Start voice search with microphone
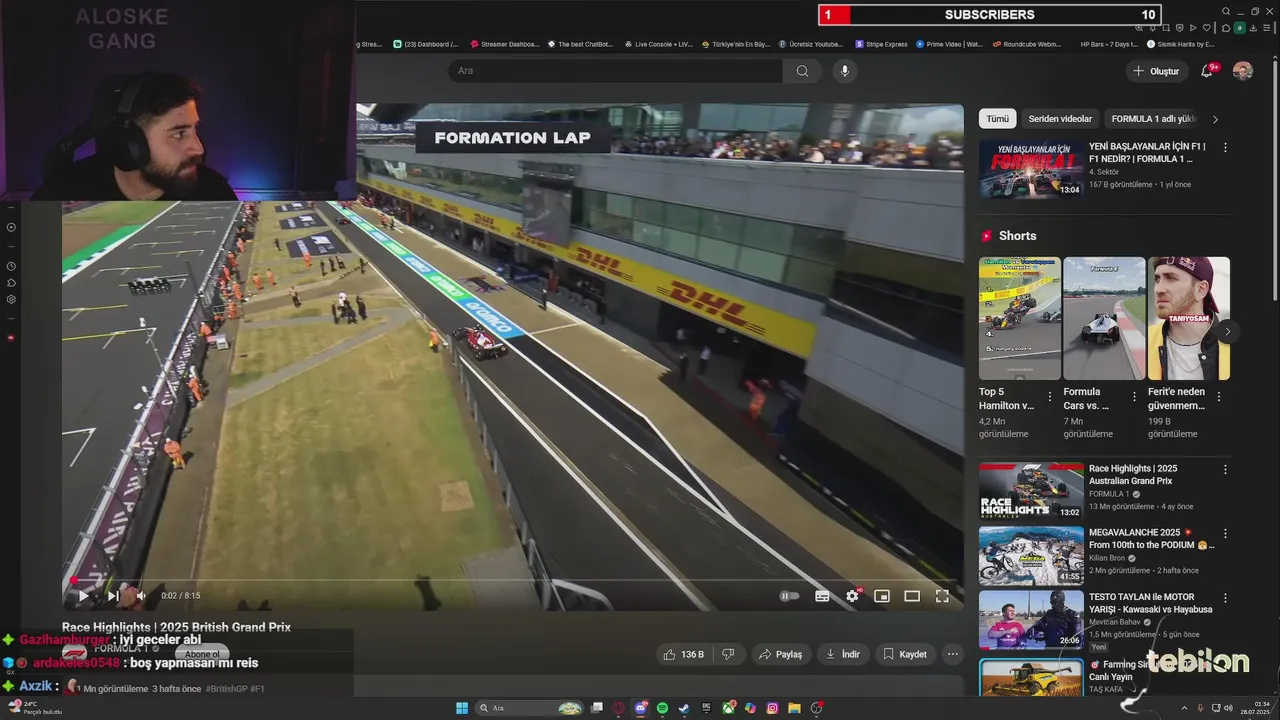This screenshot has height=720, width=1280. coord(845,71)
